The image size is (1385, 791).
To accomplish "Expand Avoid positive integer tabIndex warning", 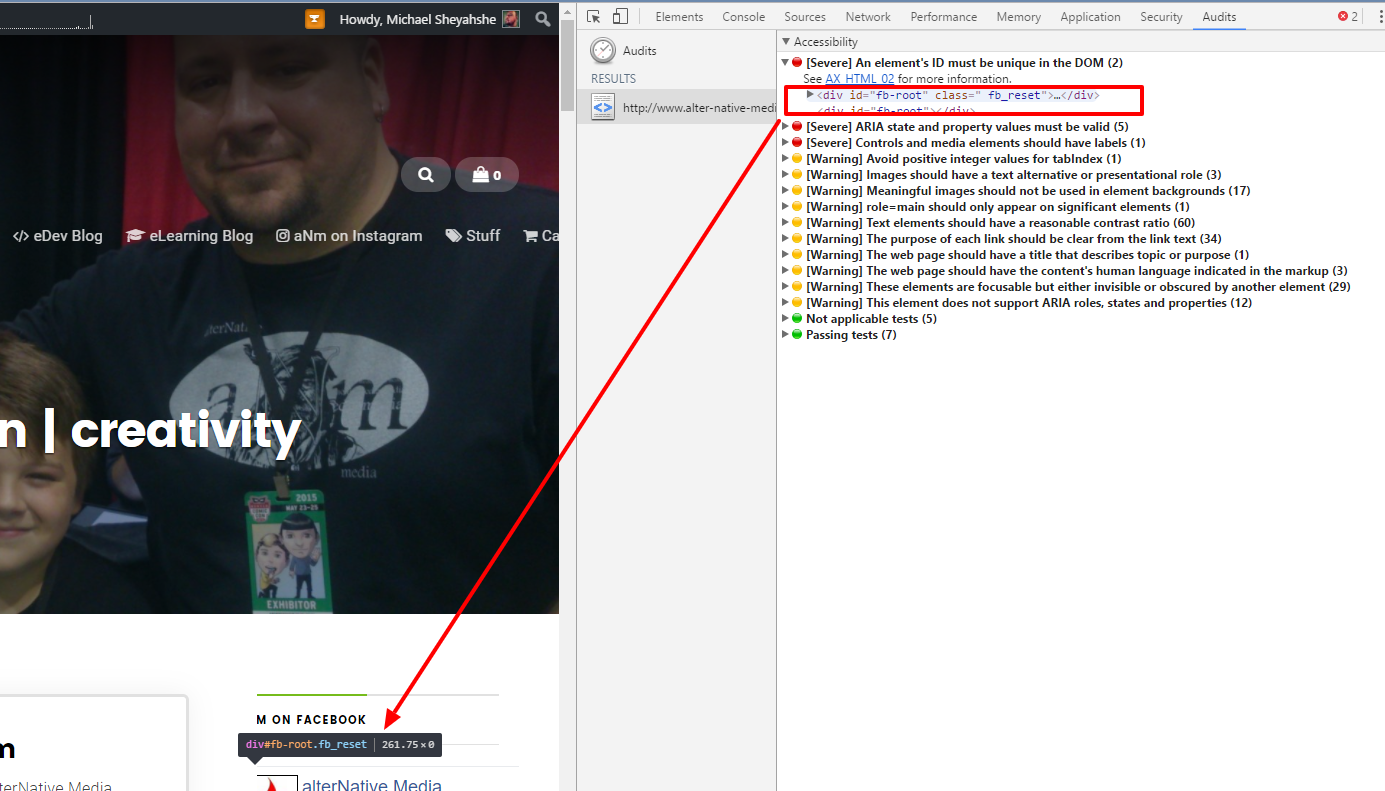I will tap(786, 159).
